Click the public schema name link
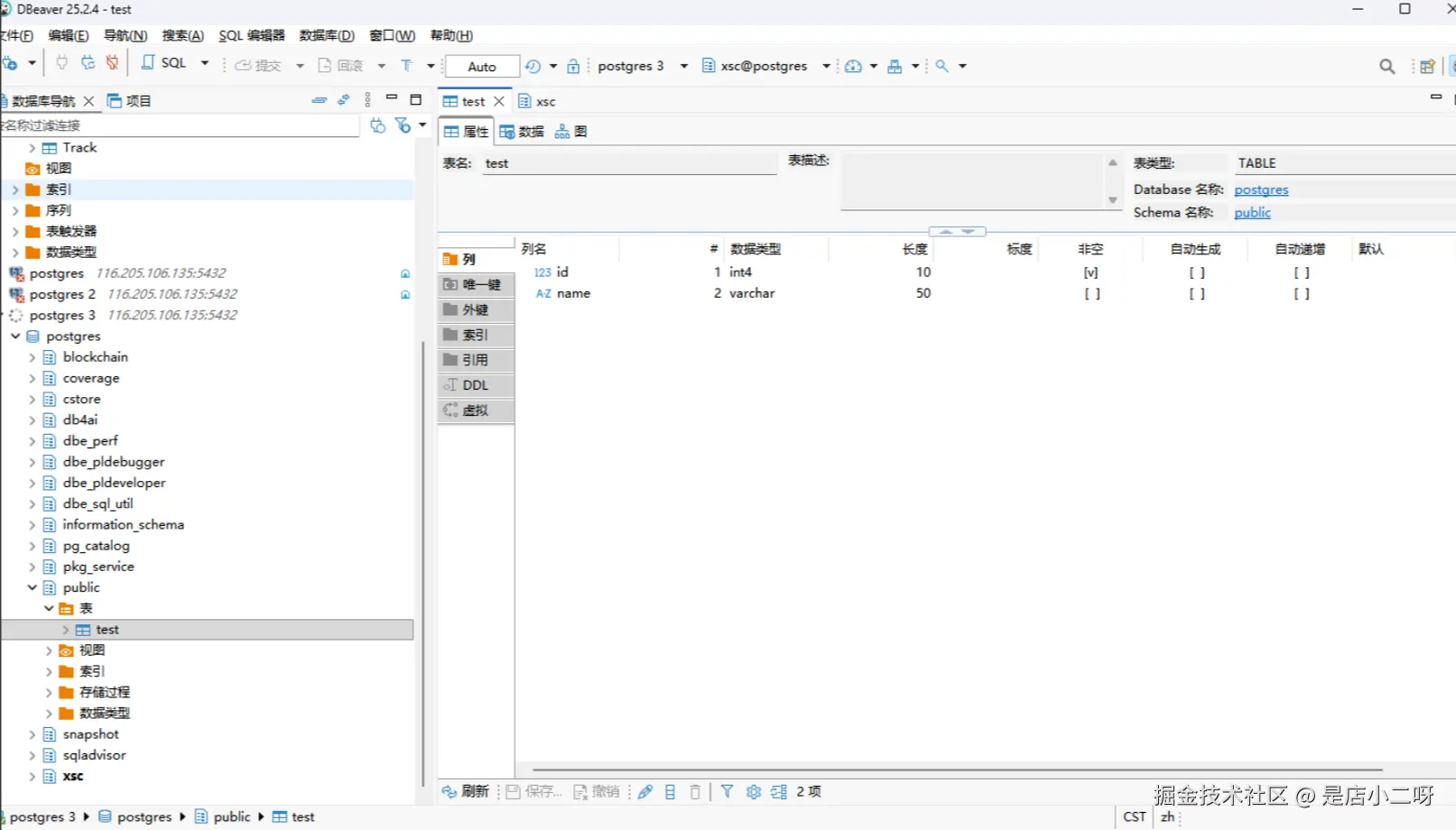1456x830 pixels. pyautogui.click(x=1252, y=213)
